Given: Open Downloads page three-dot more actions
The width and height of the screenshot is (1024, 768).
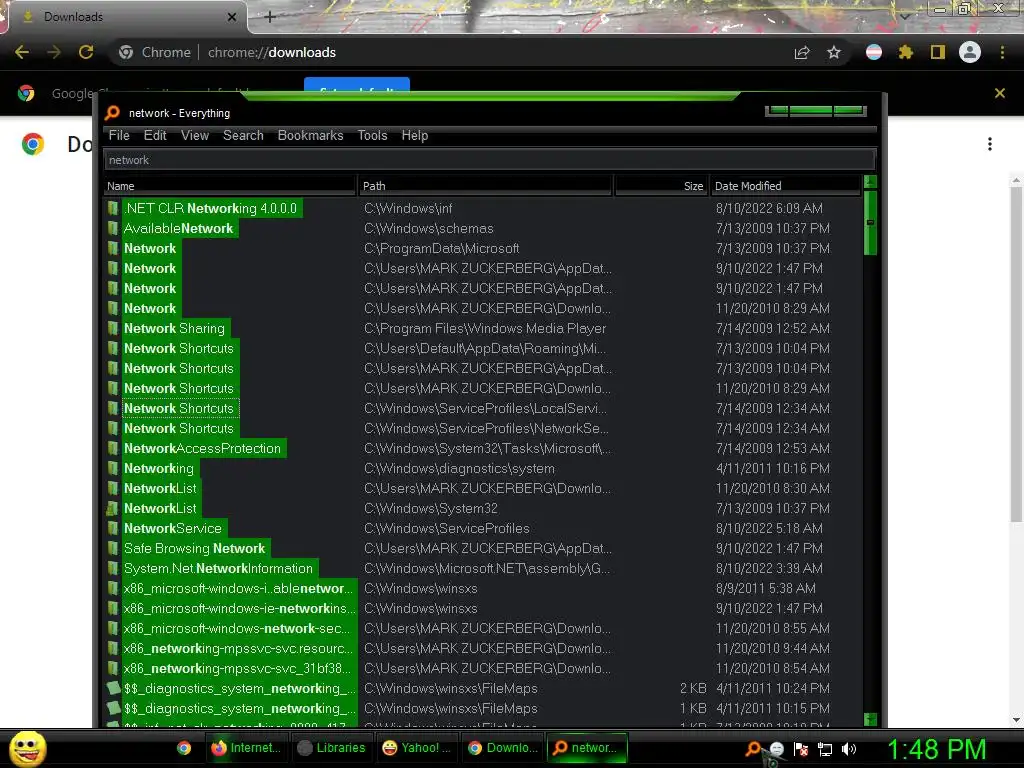Looking at the screenshot, I should (990, 144).
